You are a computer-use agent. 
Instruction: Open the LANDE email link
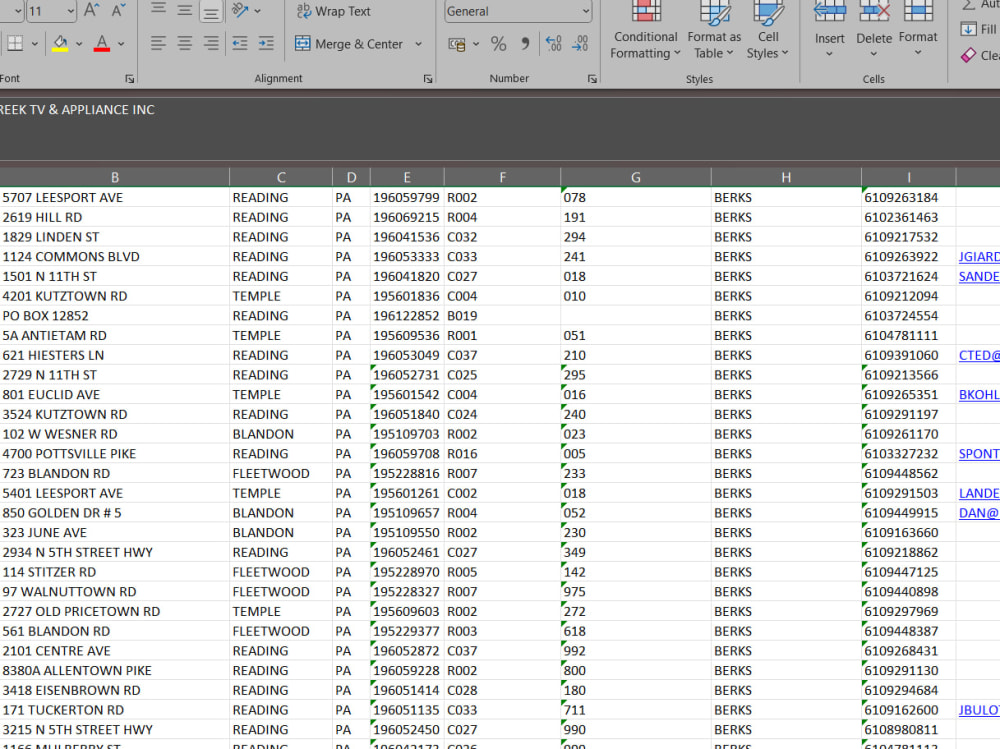coord(979,493)
